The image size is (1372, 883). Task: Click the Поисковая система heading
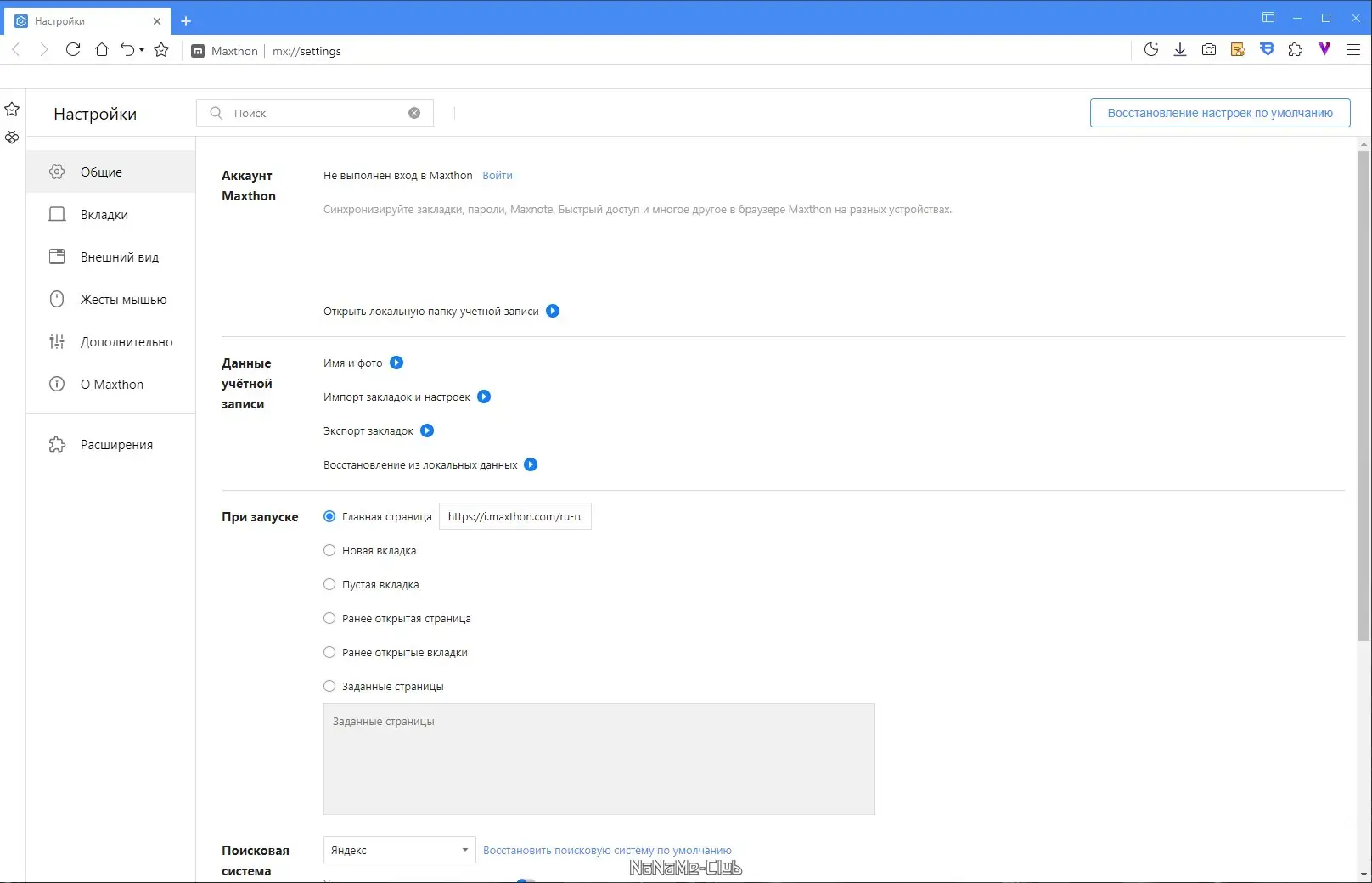coord(256,860)
